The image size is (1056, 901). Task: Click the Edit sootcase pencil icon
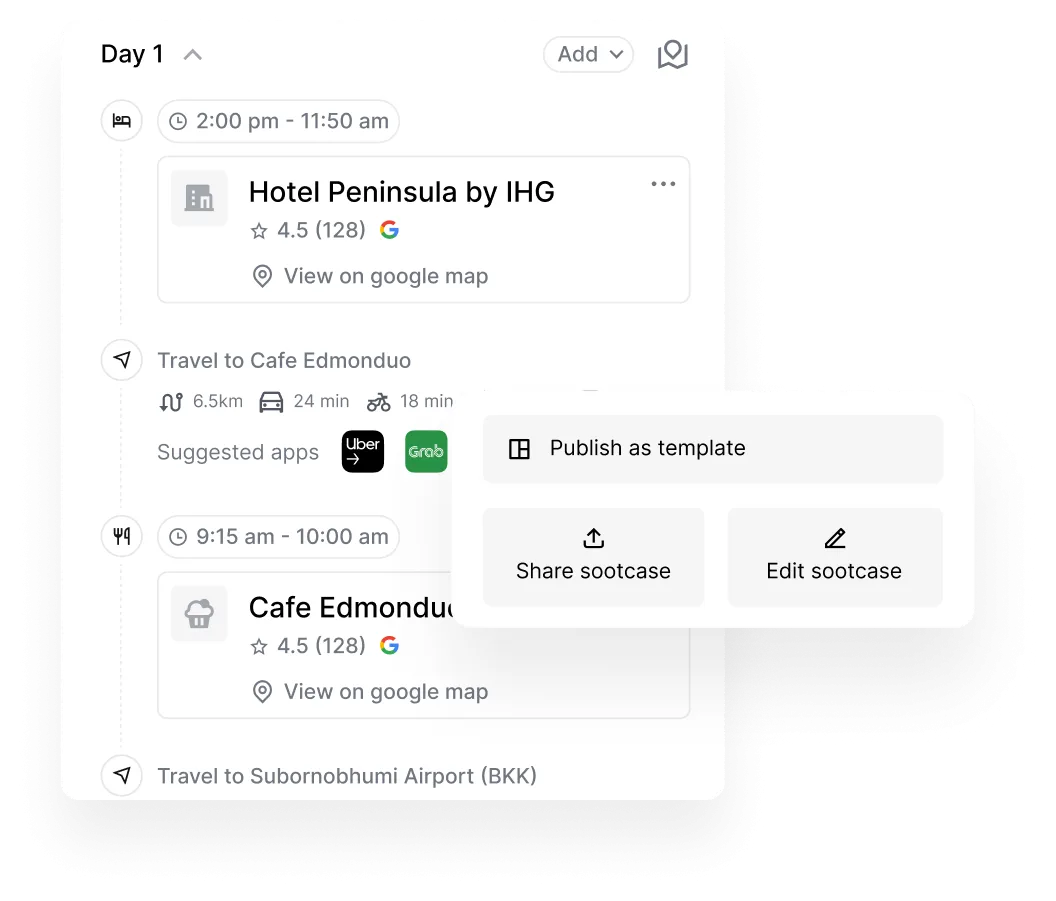click(x=835, y=537)
